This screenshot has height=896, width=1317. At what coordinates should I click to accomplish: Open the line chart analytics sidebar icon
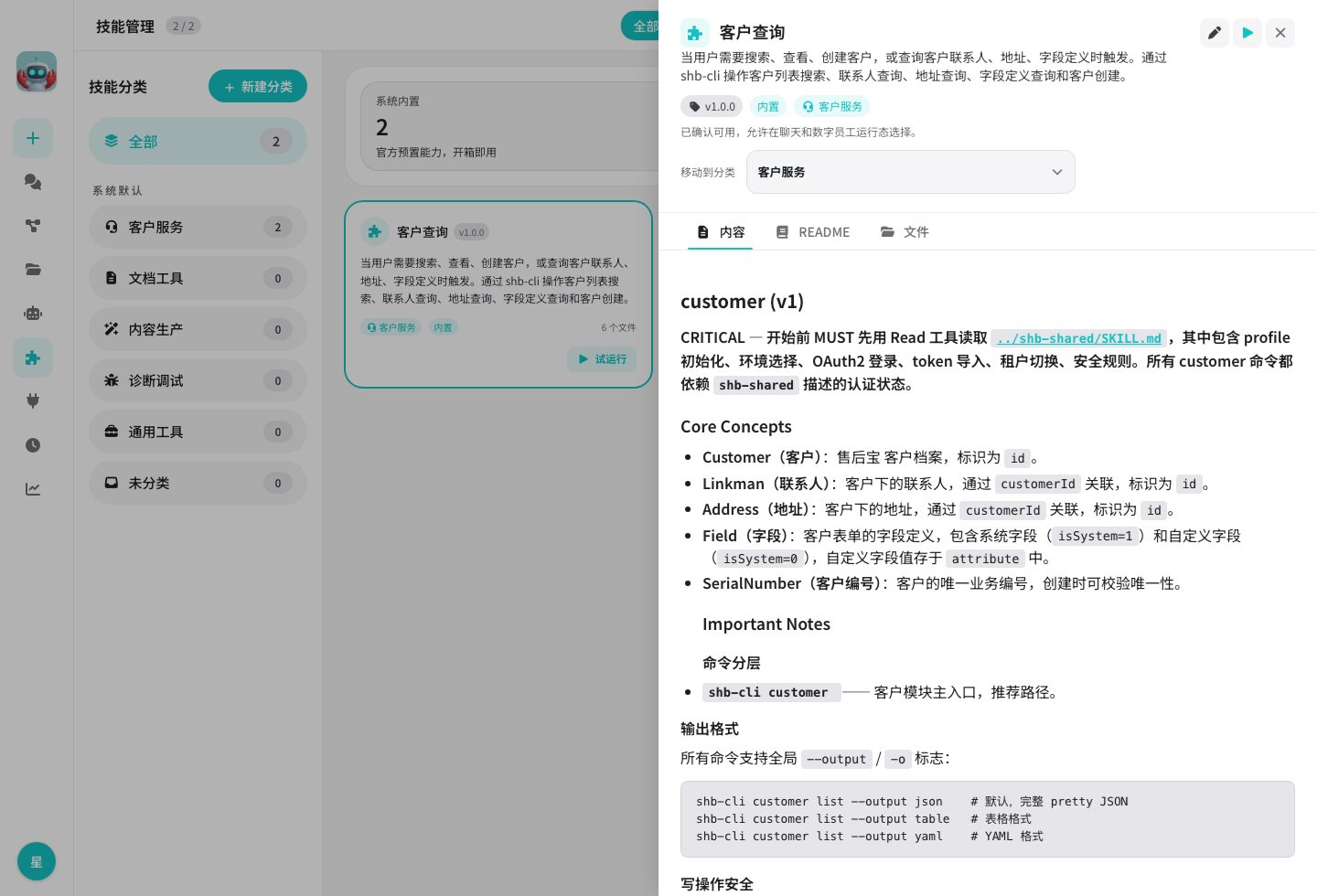(33, 489)
